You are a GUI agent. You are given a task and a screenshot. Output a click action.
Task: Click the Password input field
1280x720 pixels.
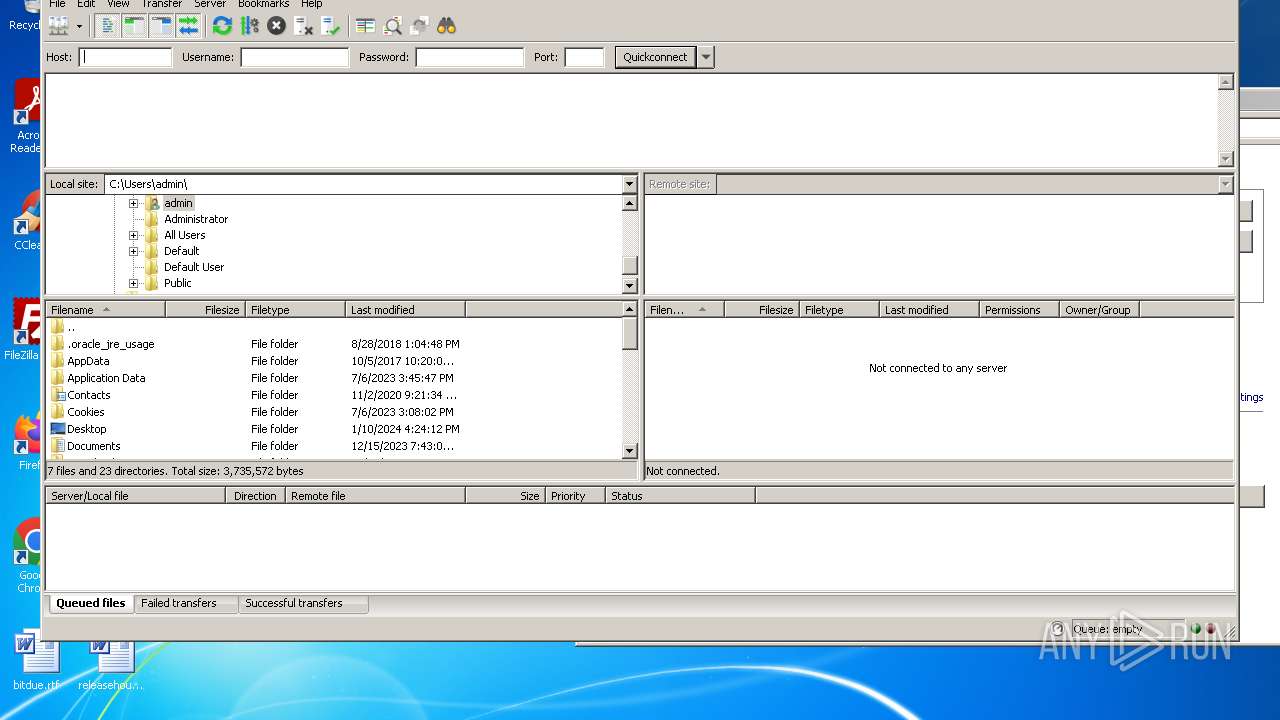(469, 57)
